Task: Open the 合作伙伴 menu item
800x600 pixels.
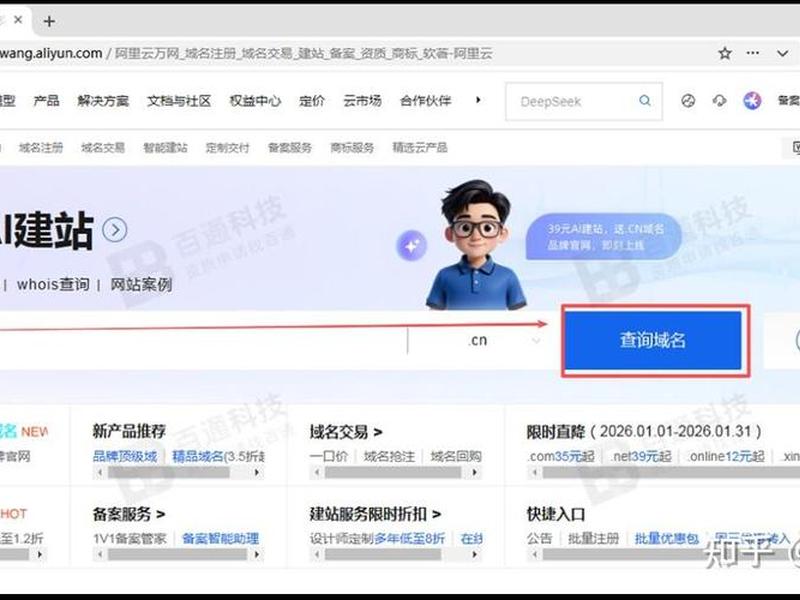Action: pyautogui.click(x=426, y=101)
